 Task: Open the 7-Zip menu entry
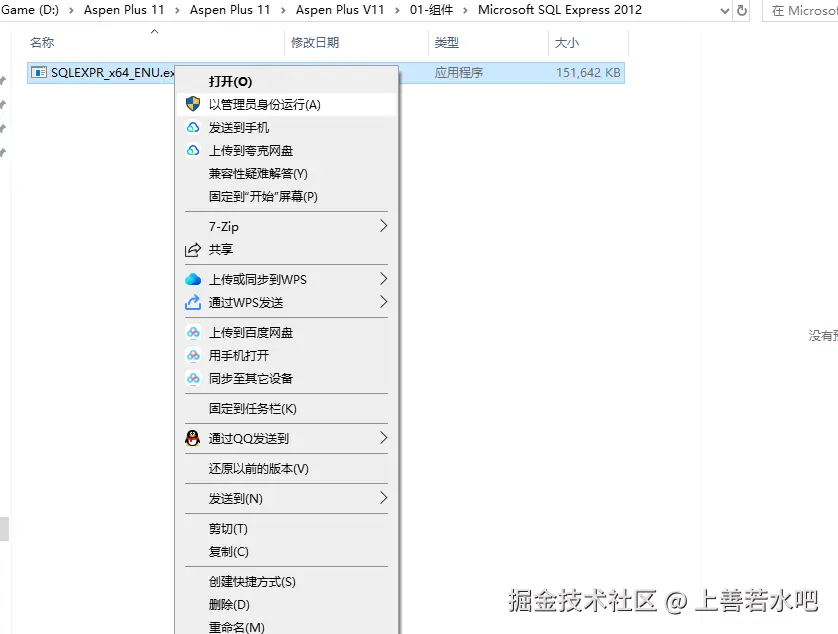pos(286,226)
